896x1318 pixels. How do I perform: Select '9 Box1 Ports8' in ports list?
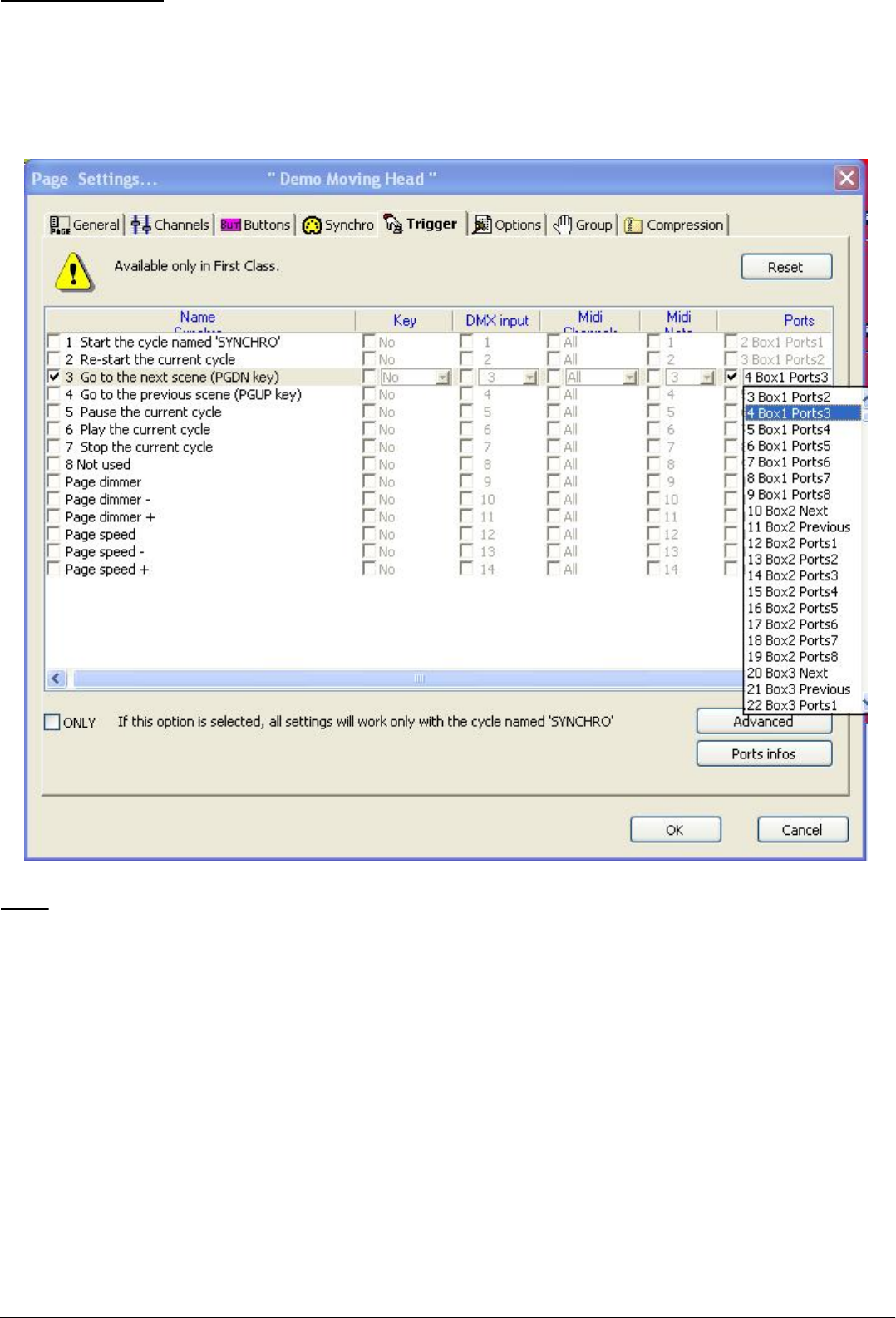(x=803, y=494)
